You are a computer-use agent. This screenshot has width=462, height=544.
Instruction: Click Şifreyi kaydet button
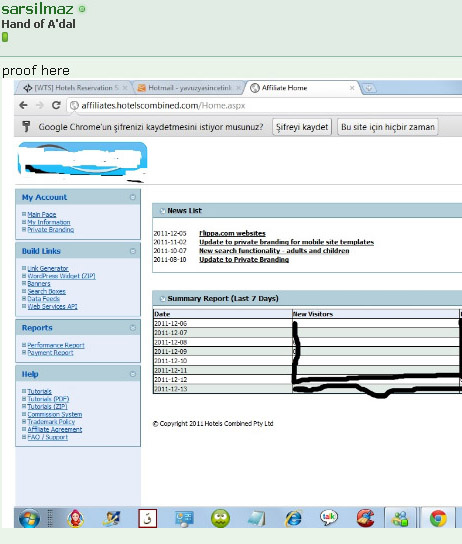coord(302,127)
